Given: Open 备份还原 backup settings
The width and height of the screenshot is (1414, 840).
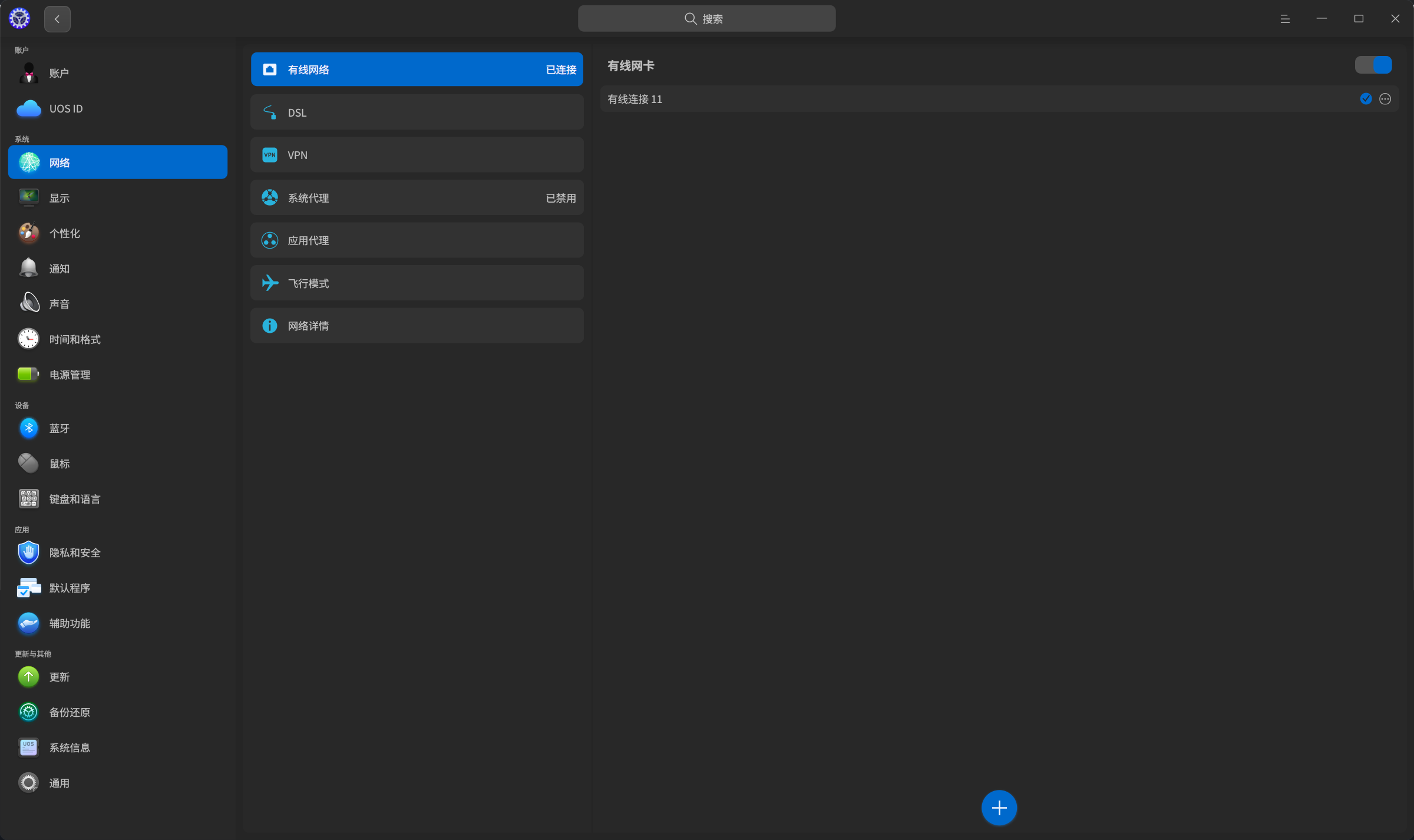Looking at the screenshot, I should point(118,712).
